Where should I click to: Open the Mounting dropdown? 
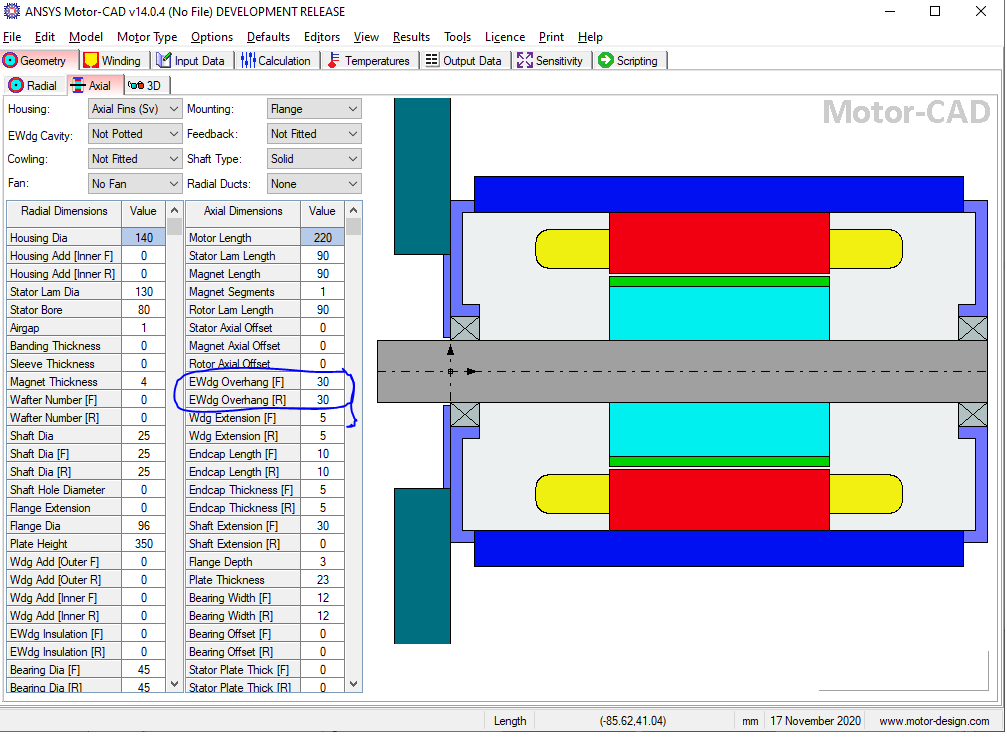314,109
